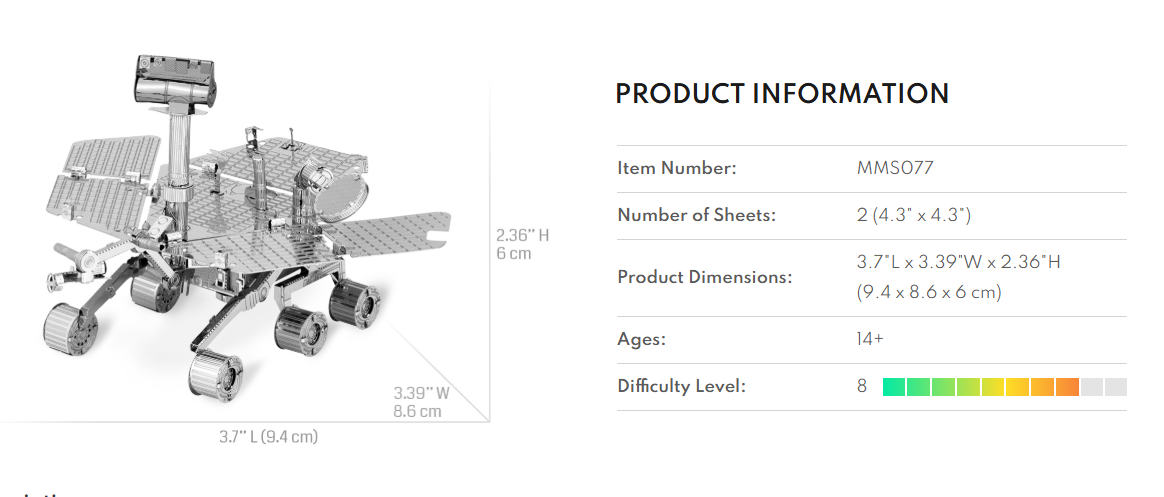Click the Product Dimensions label
Image resolution: width=1164 pixels, height=497 pixels.
click(x=704, y=277)
